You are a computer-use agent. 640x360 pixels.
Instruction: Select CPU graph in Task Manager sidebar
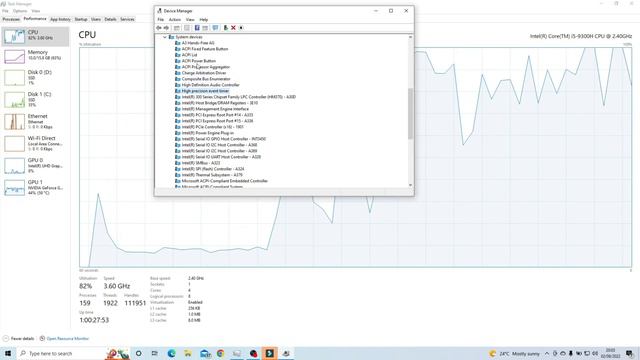coord(36,36)
